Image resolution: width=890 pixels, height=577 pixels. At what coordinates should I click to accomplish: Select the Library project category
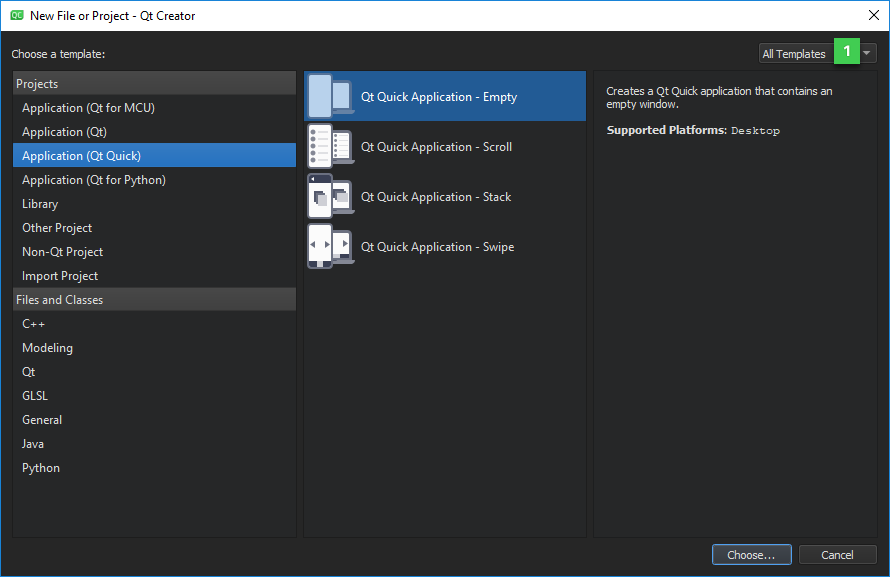(x=40, y=204)
